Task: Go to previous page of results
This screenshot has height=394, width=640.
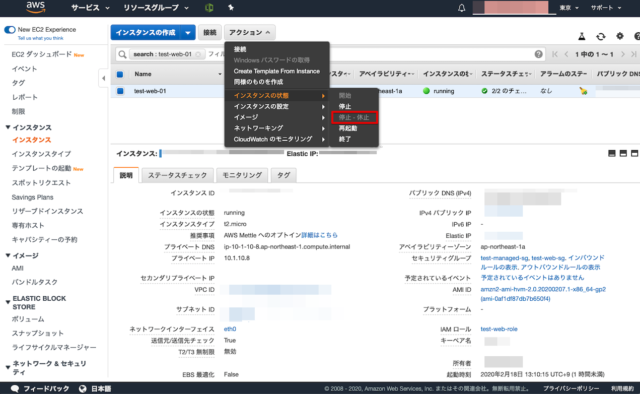Action: [567, 54]
